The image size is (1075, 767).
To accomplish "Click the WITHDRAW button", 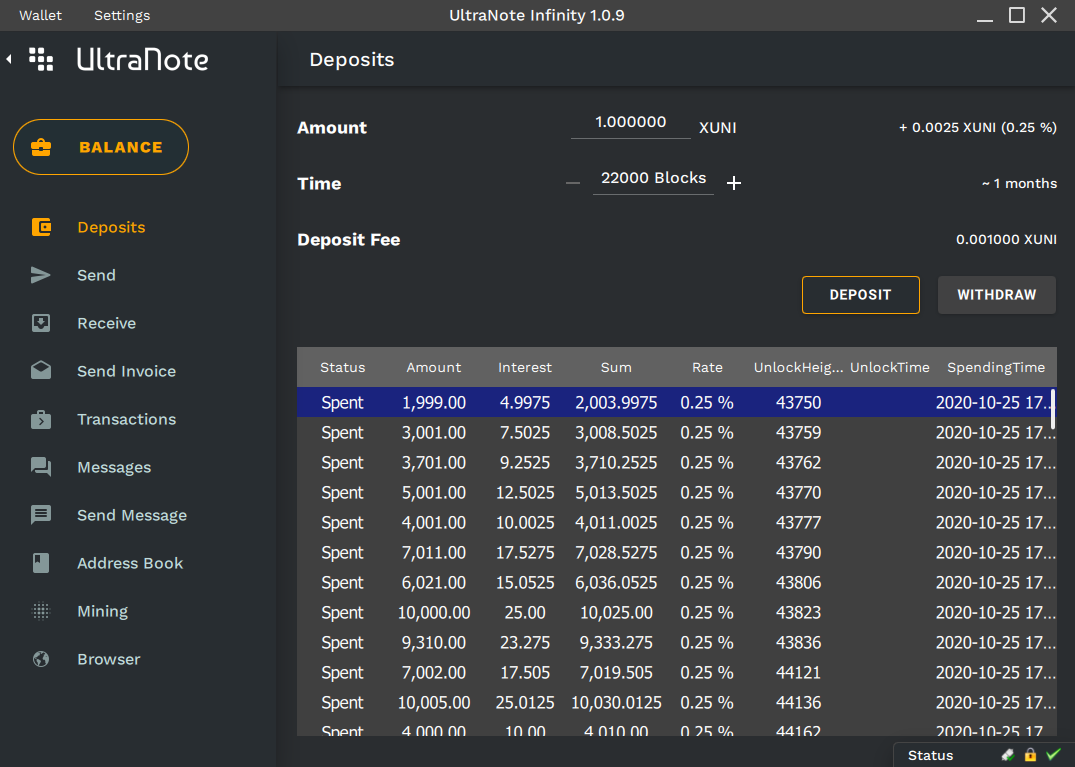I will coord(996,295).
